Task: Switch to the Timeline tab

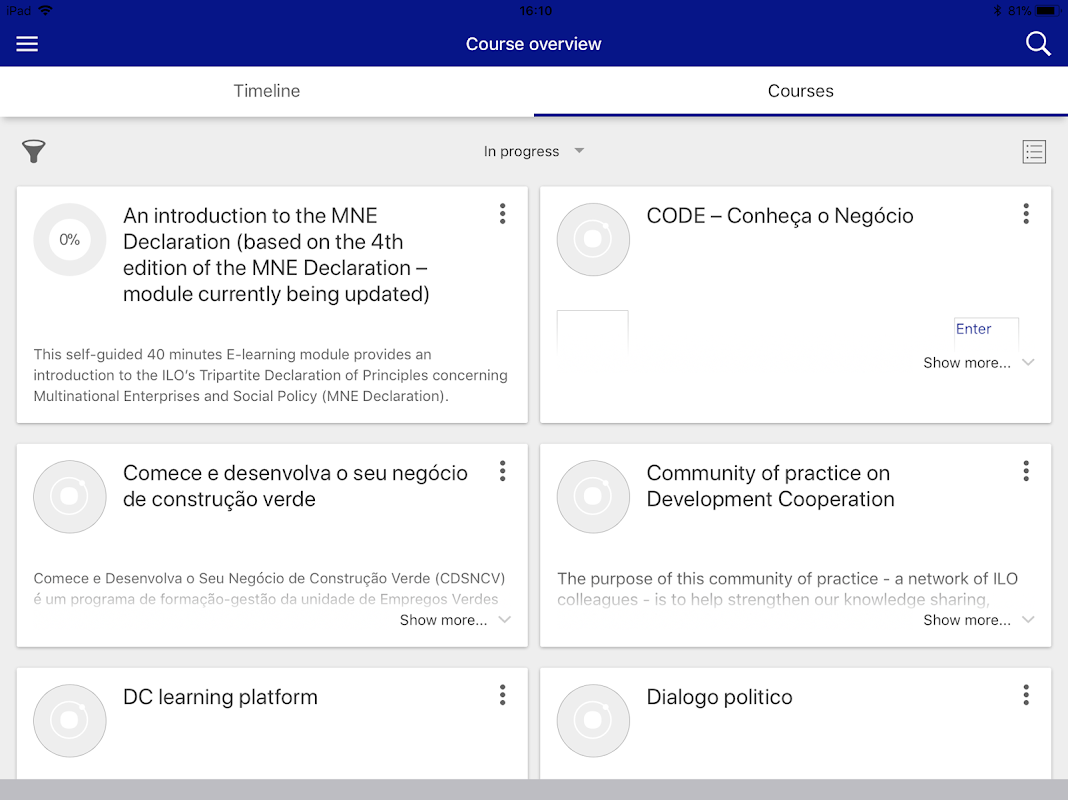Action: point(267,91)
